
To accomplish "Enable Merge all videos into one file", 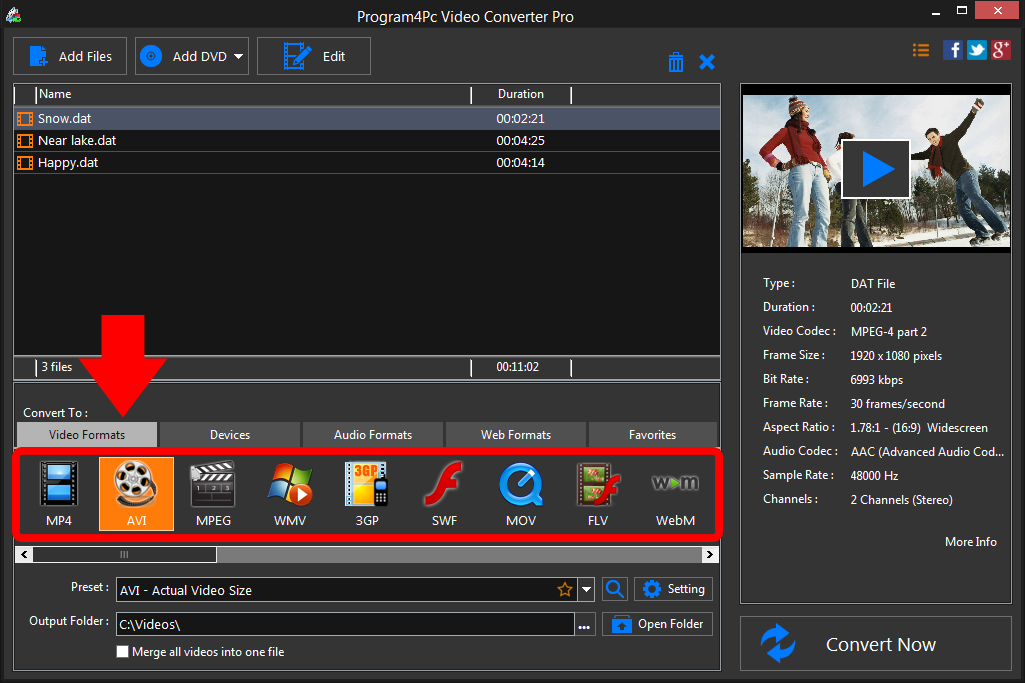I will (x=123, y=652).
